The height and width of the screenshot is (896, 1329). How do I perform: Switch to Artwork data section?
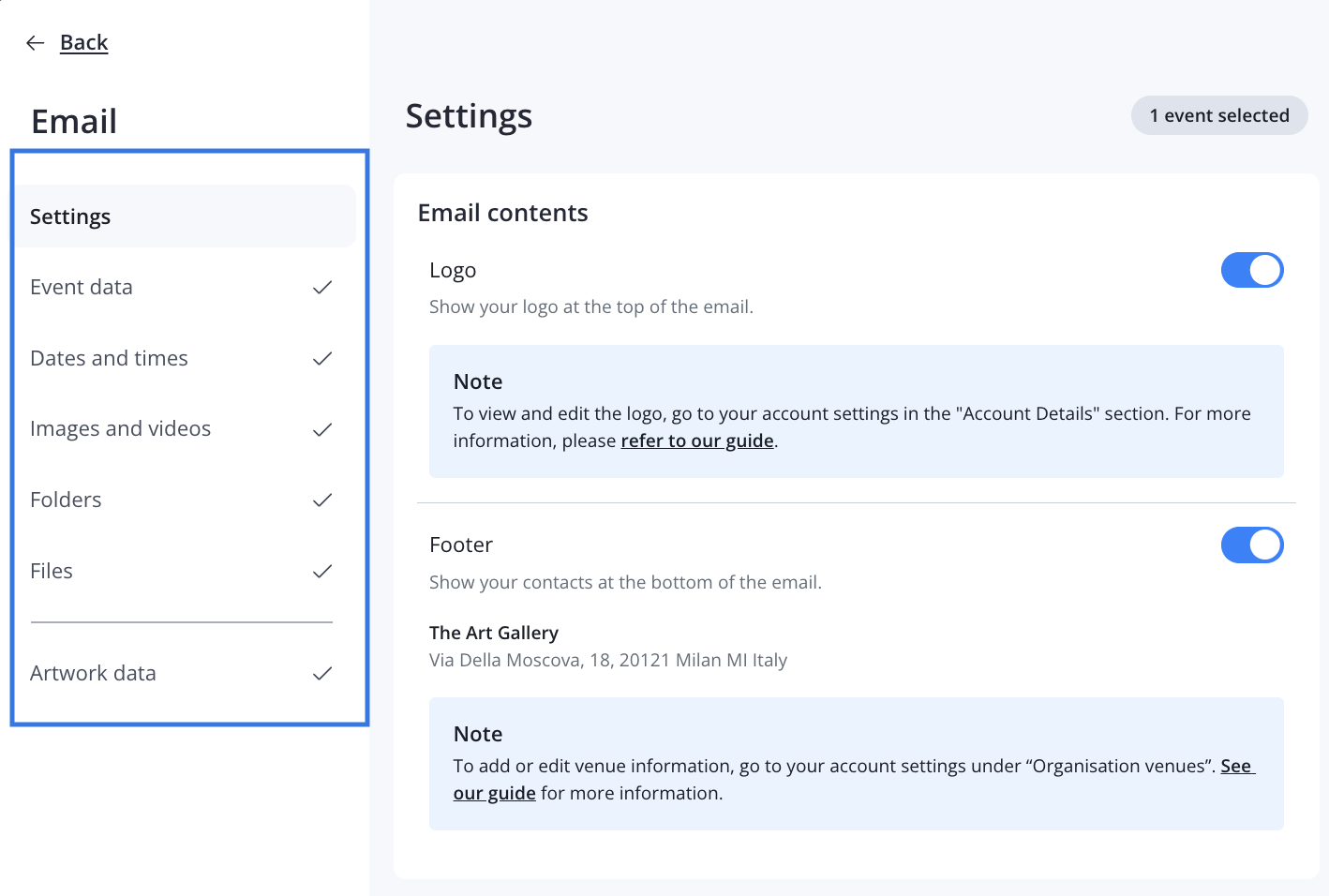(x=93, y=674)
